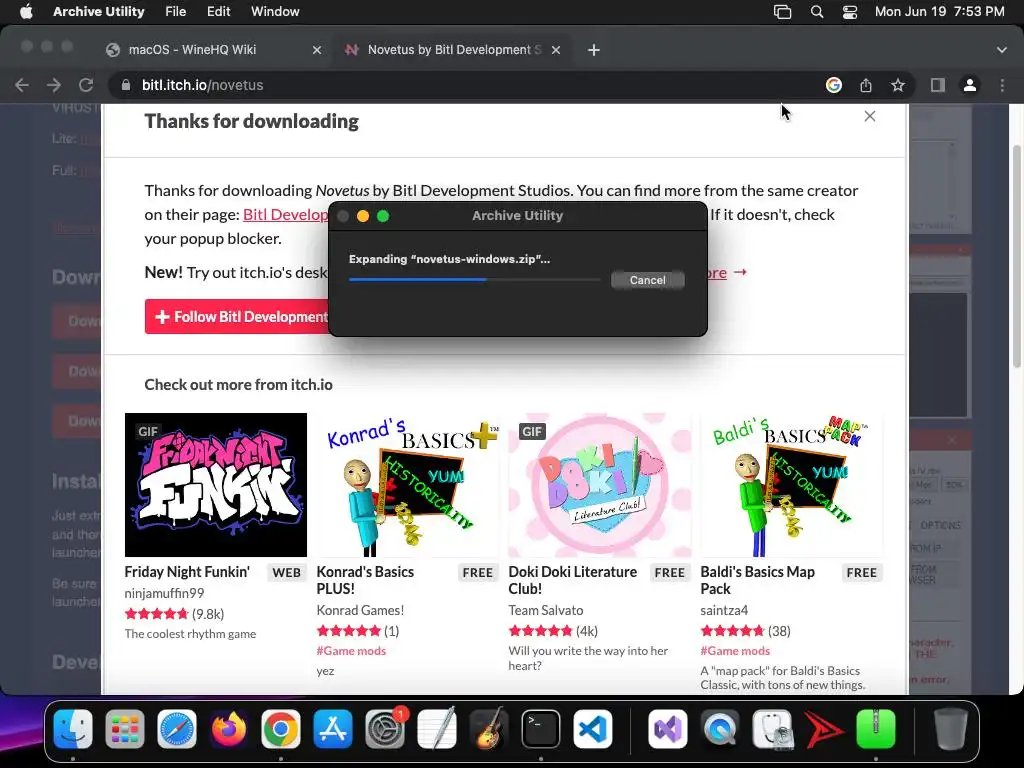Open Stage Manager windows icon in menu bar
The width and height of the screenshot is (1024, 768).
pyautogui.click(x=782, y=12)
